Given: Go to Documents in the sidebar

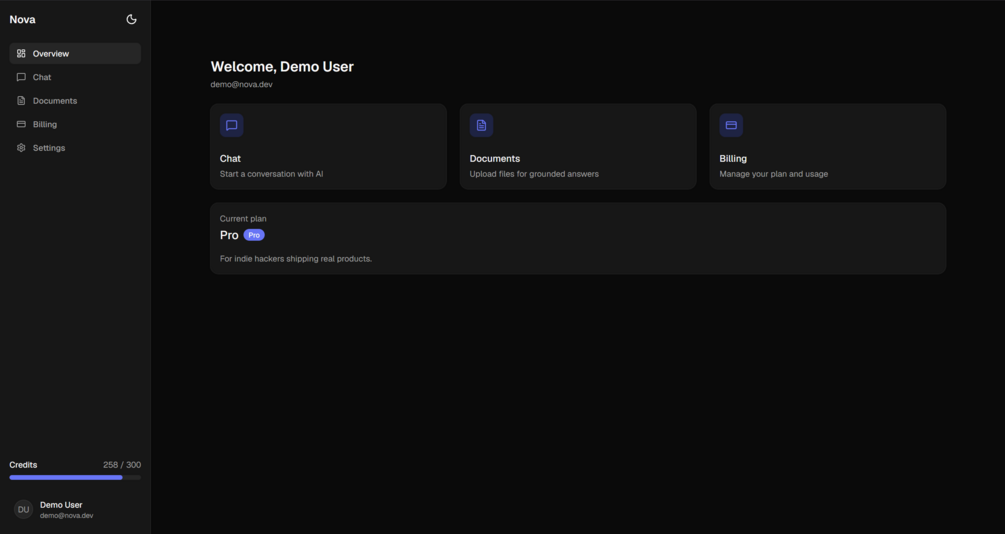Looking at the screenshot, I should pyautogui.click(x=75, y=101).
